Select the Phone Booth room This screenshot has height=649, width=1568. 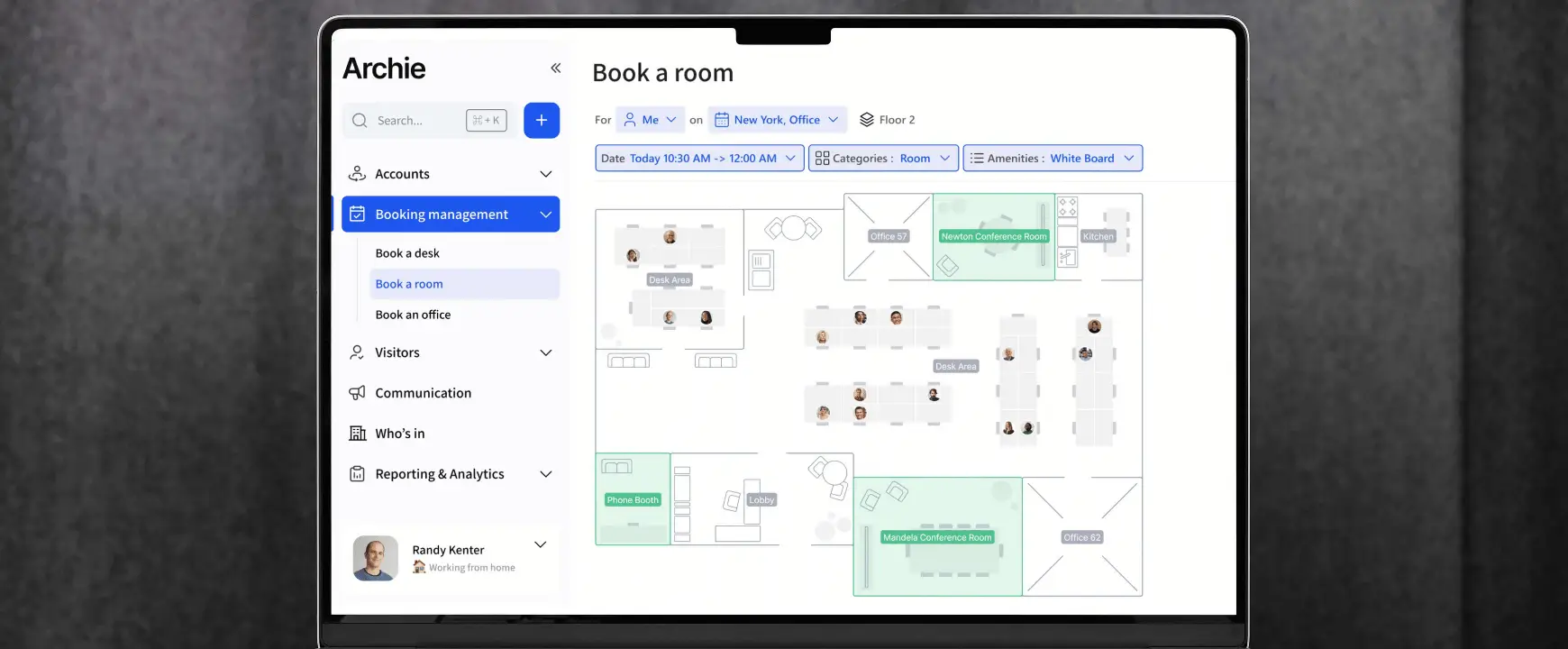coord(633,499)
